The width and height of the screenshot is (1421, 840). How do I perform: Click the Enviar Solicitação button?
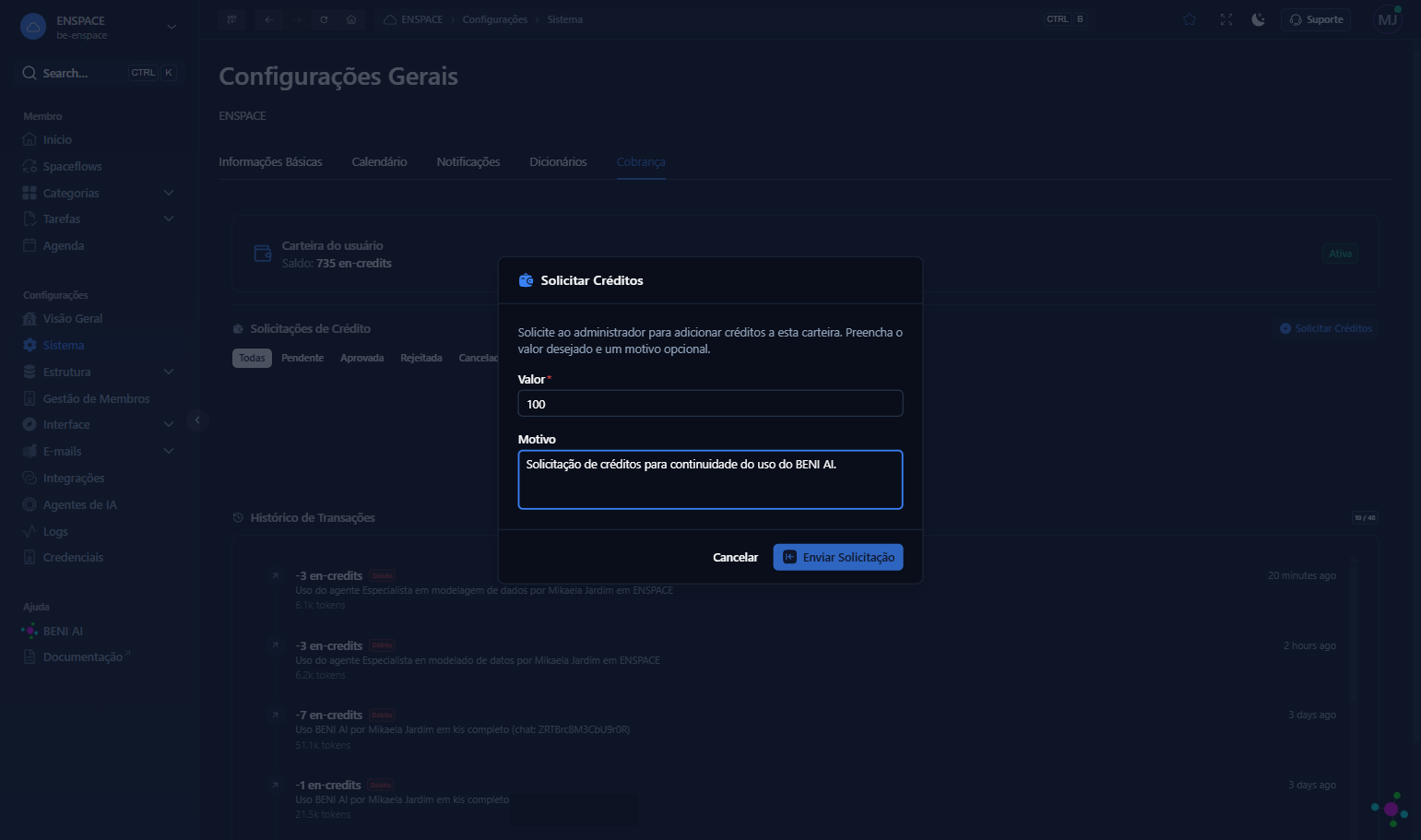[838, 558]
